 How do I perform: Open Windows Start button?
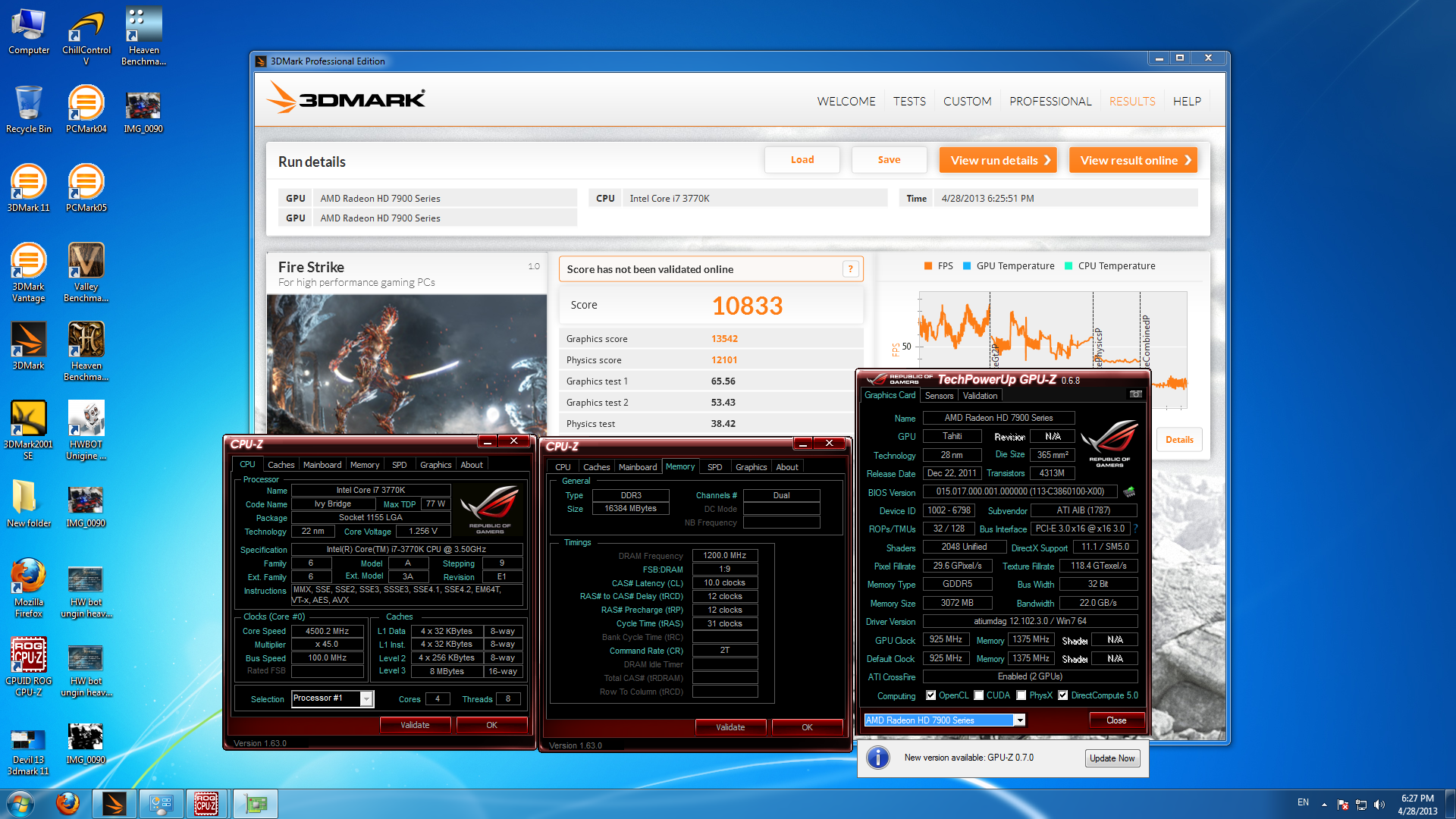pyautogui.click(x=20, y=804)
